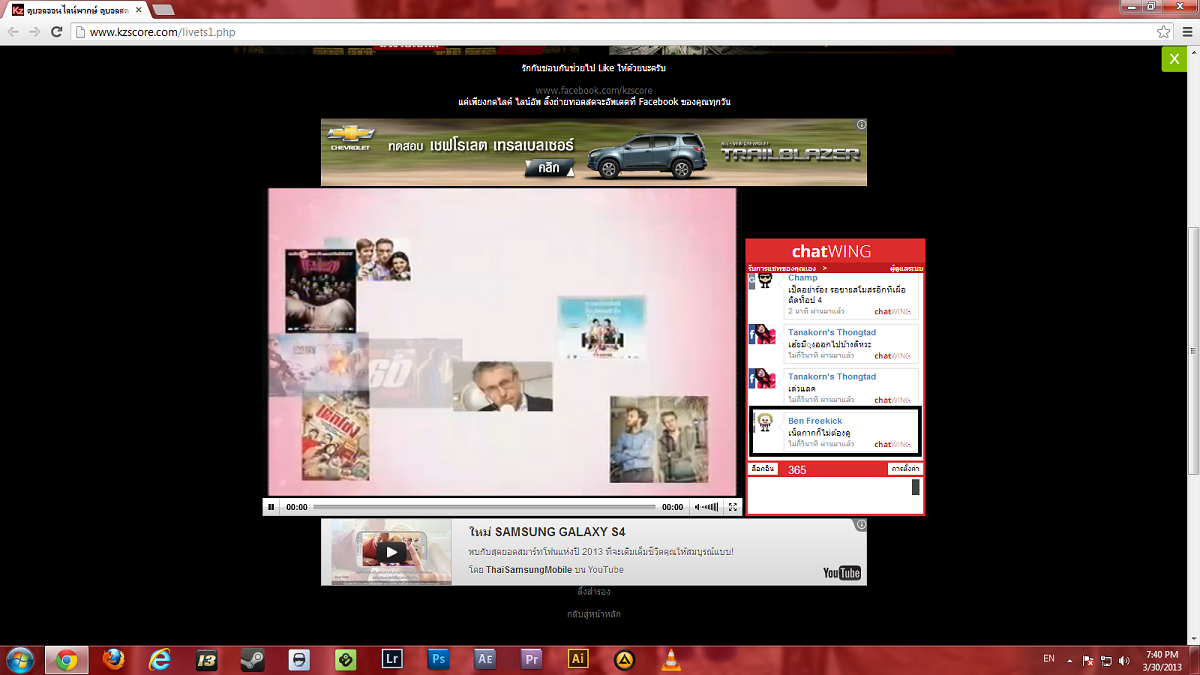Switch to Chrome in the taskbar
This screenshot has height=675, width=1200.
tap(67, 660)
